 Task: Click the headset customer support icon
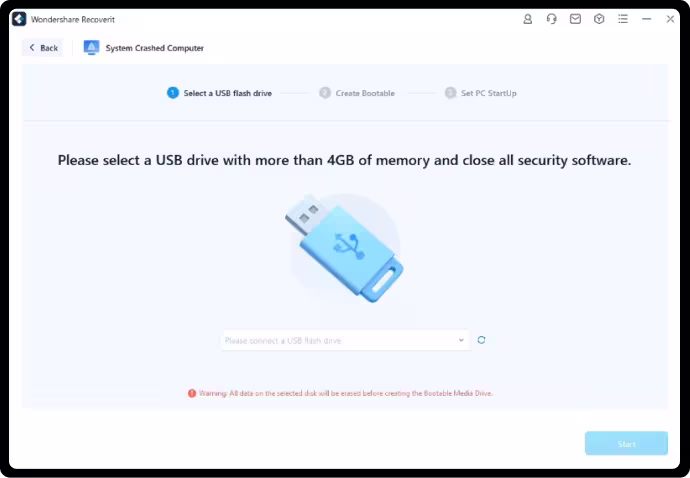tap(551, 19)
